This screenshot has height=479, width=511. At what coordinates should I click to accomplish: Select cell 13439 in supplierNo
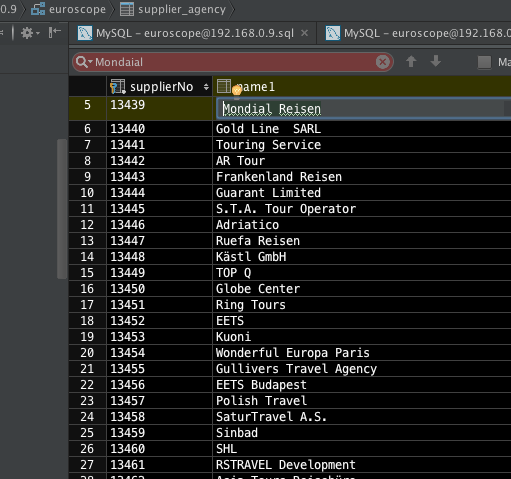[x=159, y=109]
